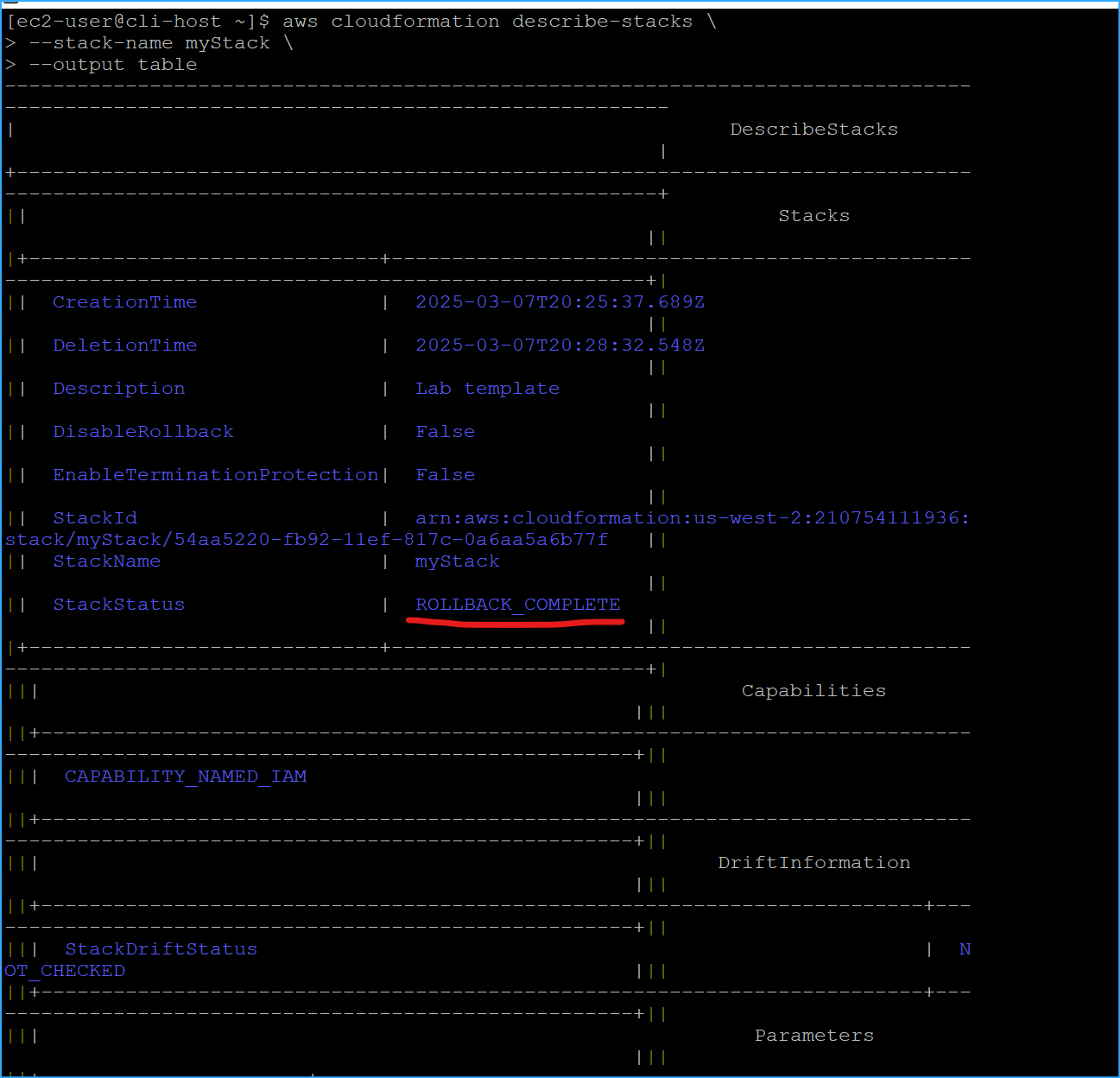Viewport: 1120px width, 1078px height.
Task: Click the DeletionTime row label
Action: (x=124, y=345)
